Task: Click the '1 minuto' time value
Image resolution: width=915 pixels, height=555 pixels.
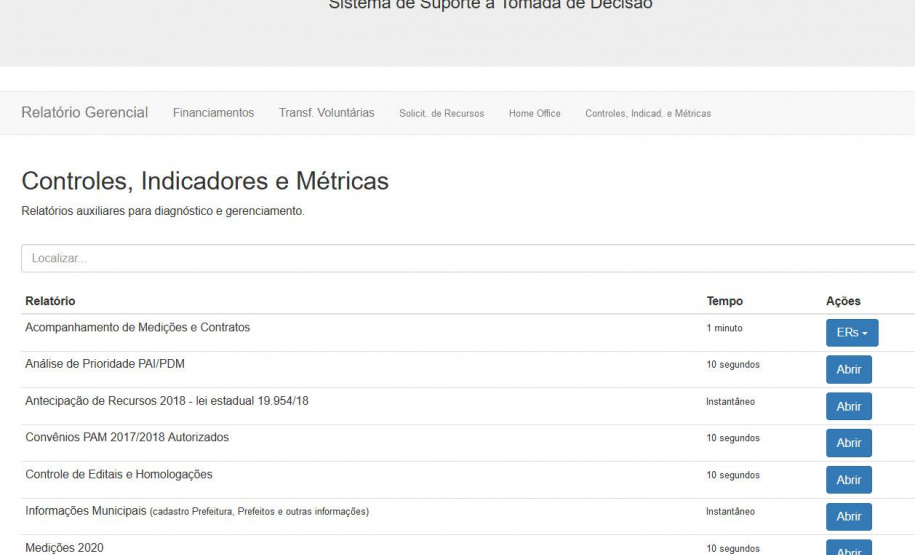Action: (725, 328)
